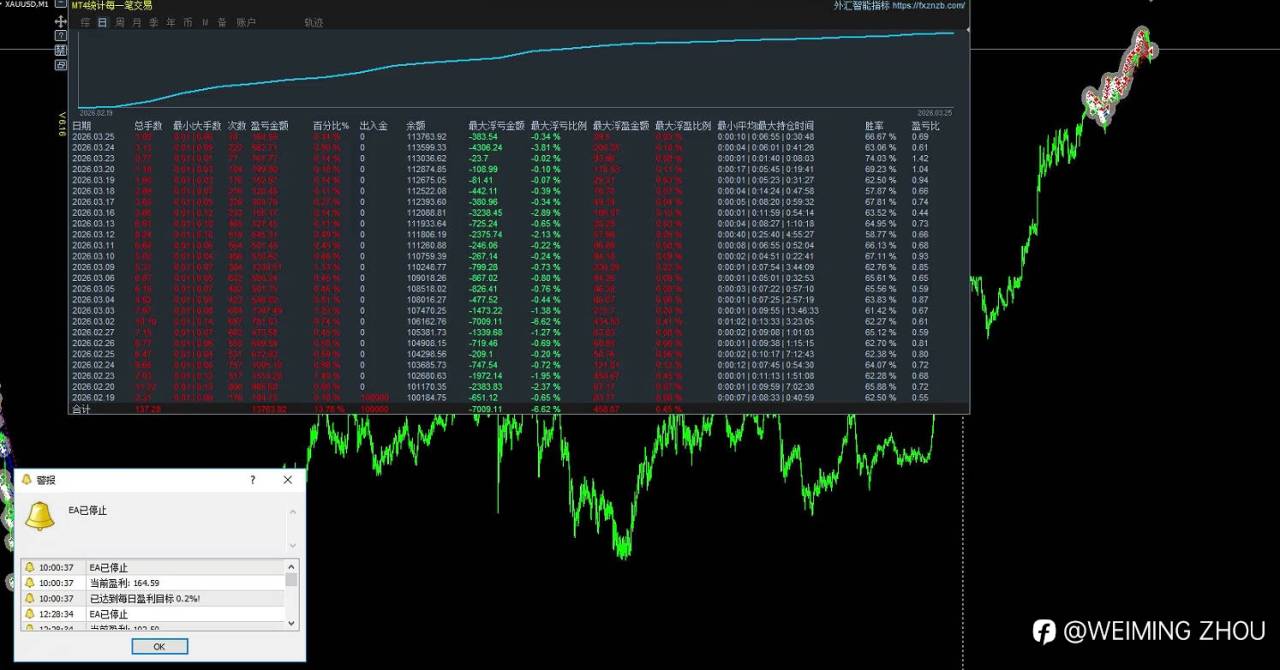
Task: Click bell icon on first 10:00:37 row
Action: coord(29,568)
